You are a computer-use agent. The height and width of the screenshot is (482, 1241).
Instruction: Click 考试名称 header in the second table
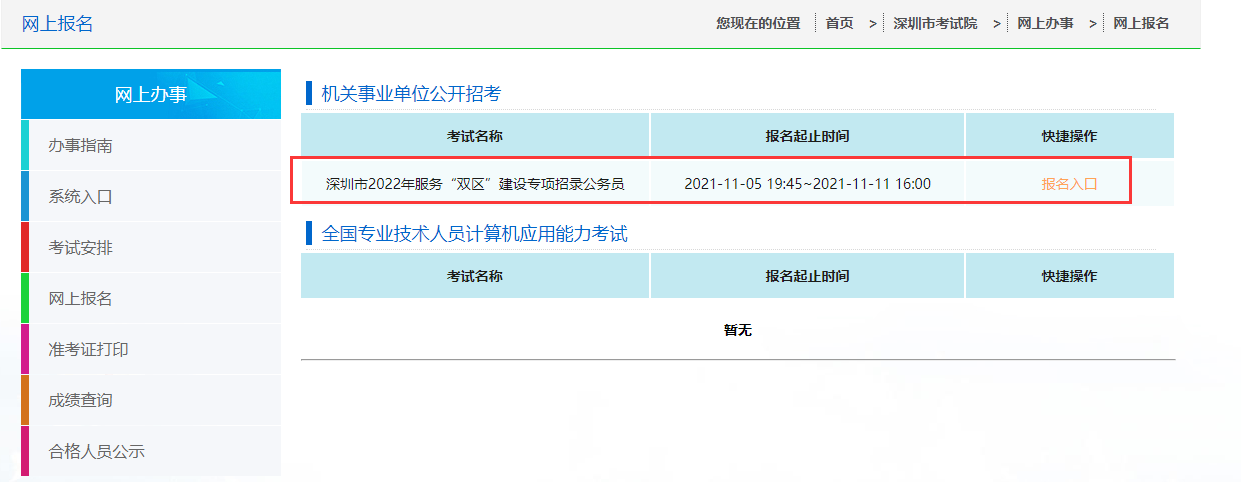coord(475,276)
